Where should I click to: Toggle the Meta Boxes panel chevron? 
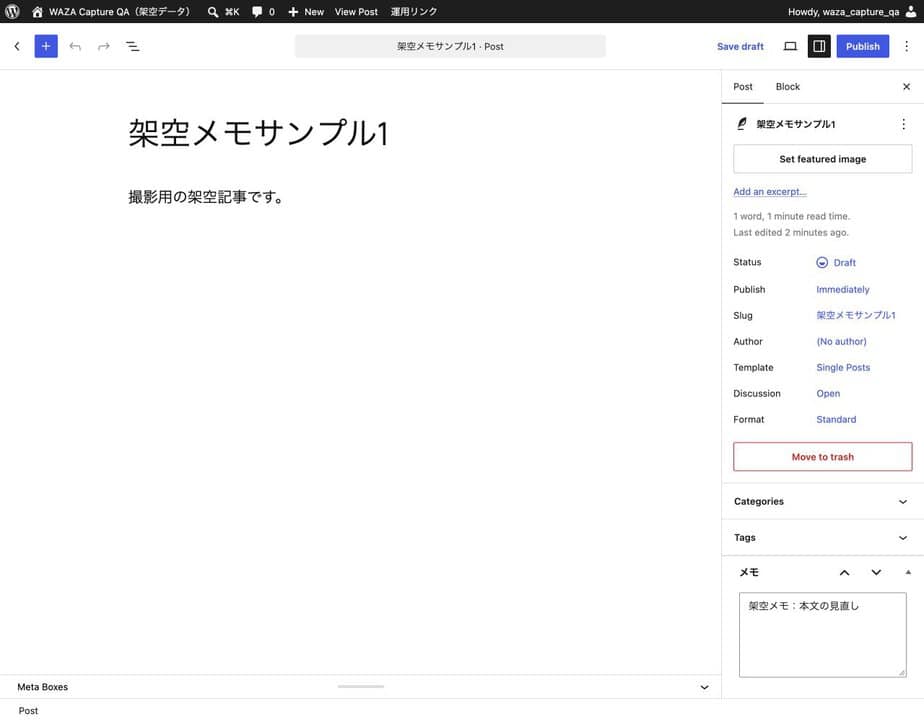704,687
